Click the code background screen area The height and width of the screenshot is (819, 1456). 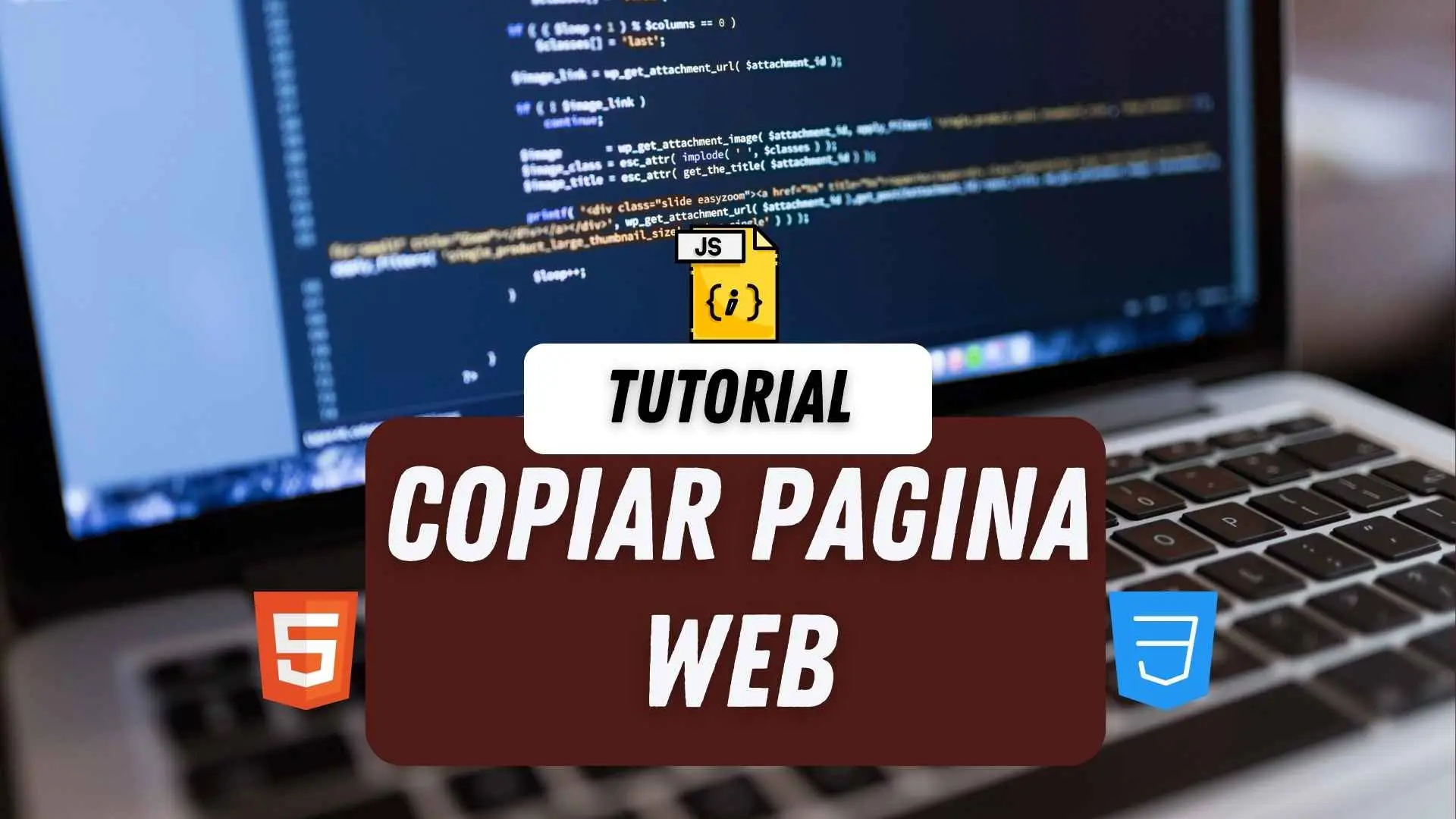728,150
